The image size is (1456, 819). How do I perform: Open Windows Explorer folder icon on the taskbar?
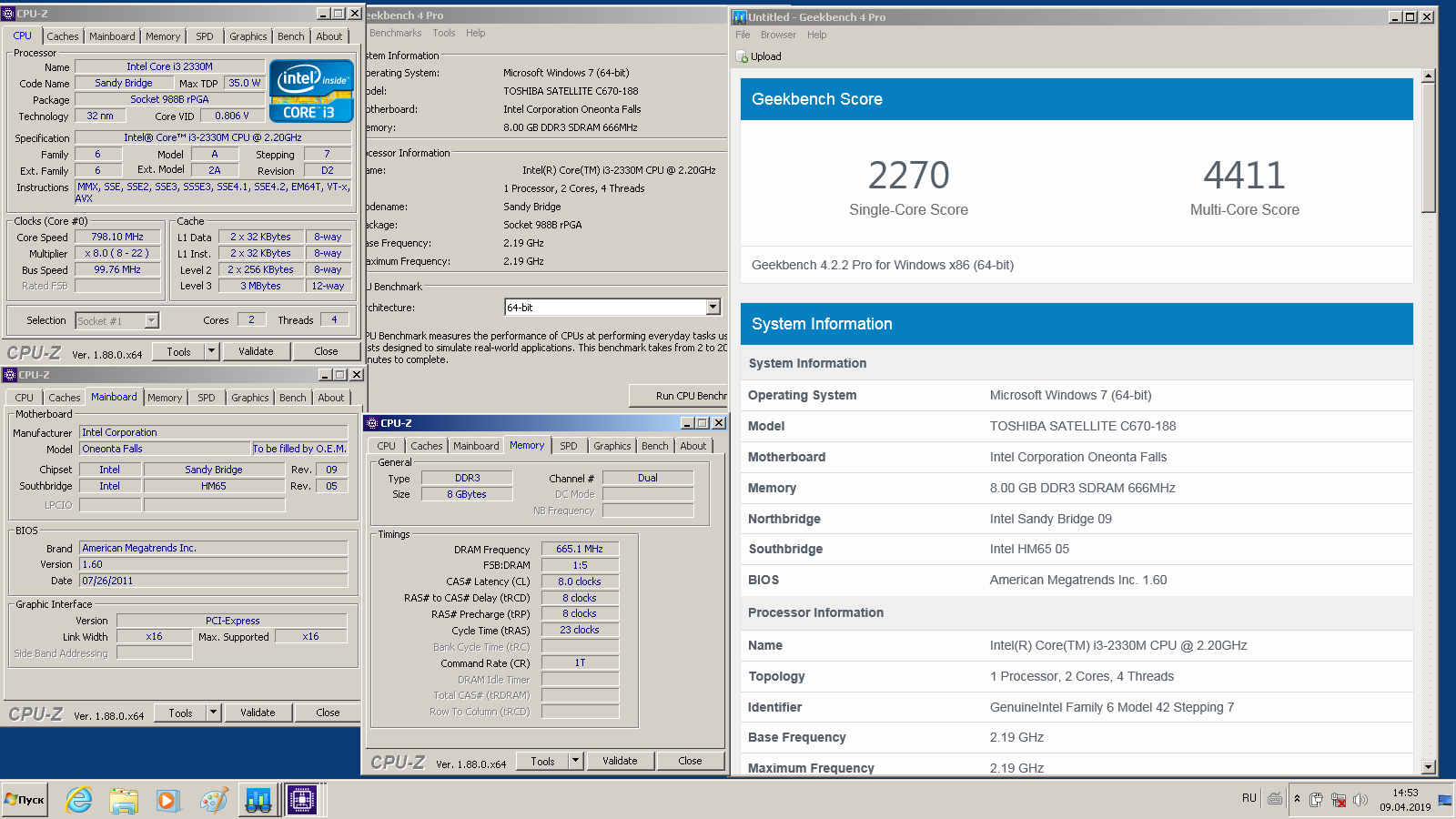[124, 800]
